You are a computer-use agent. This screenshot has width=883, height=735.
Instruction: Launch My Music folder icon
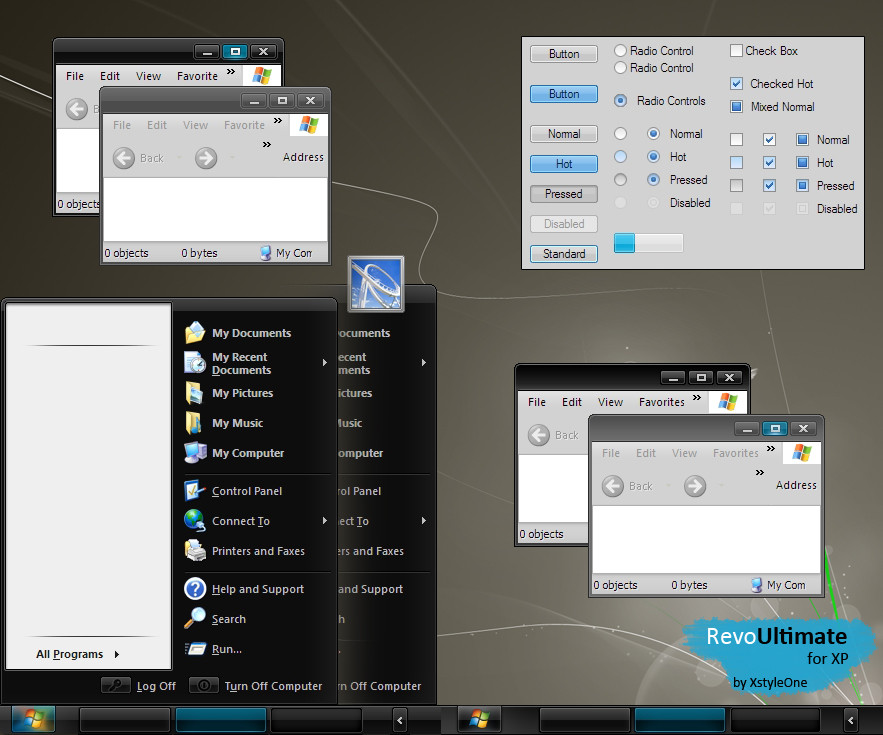click(x=195, y=423)
